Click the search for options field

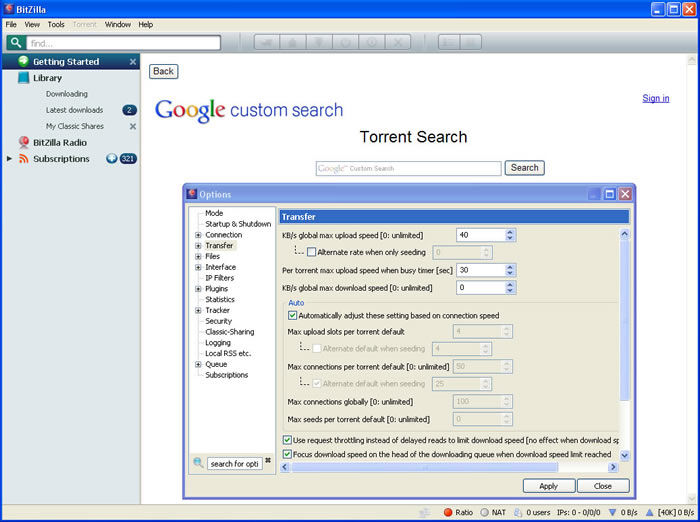pos(235,464)
